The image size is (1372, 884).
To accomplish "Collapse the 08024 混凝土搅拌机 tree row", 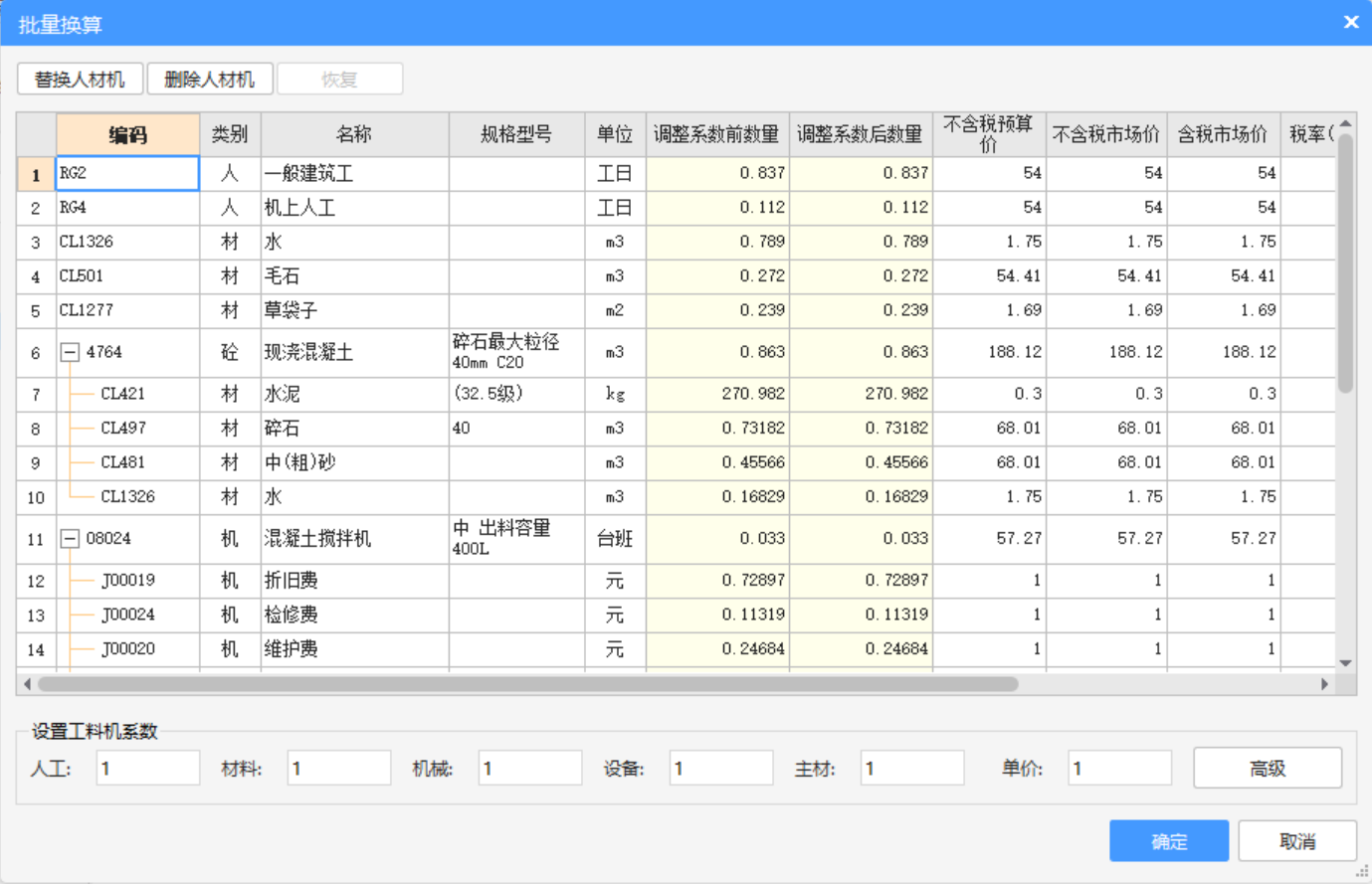I will (70, 539).
